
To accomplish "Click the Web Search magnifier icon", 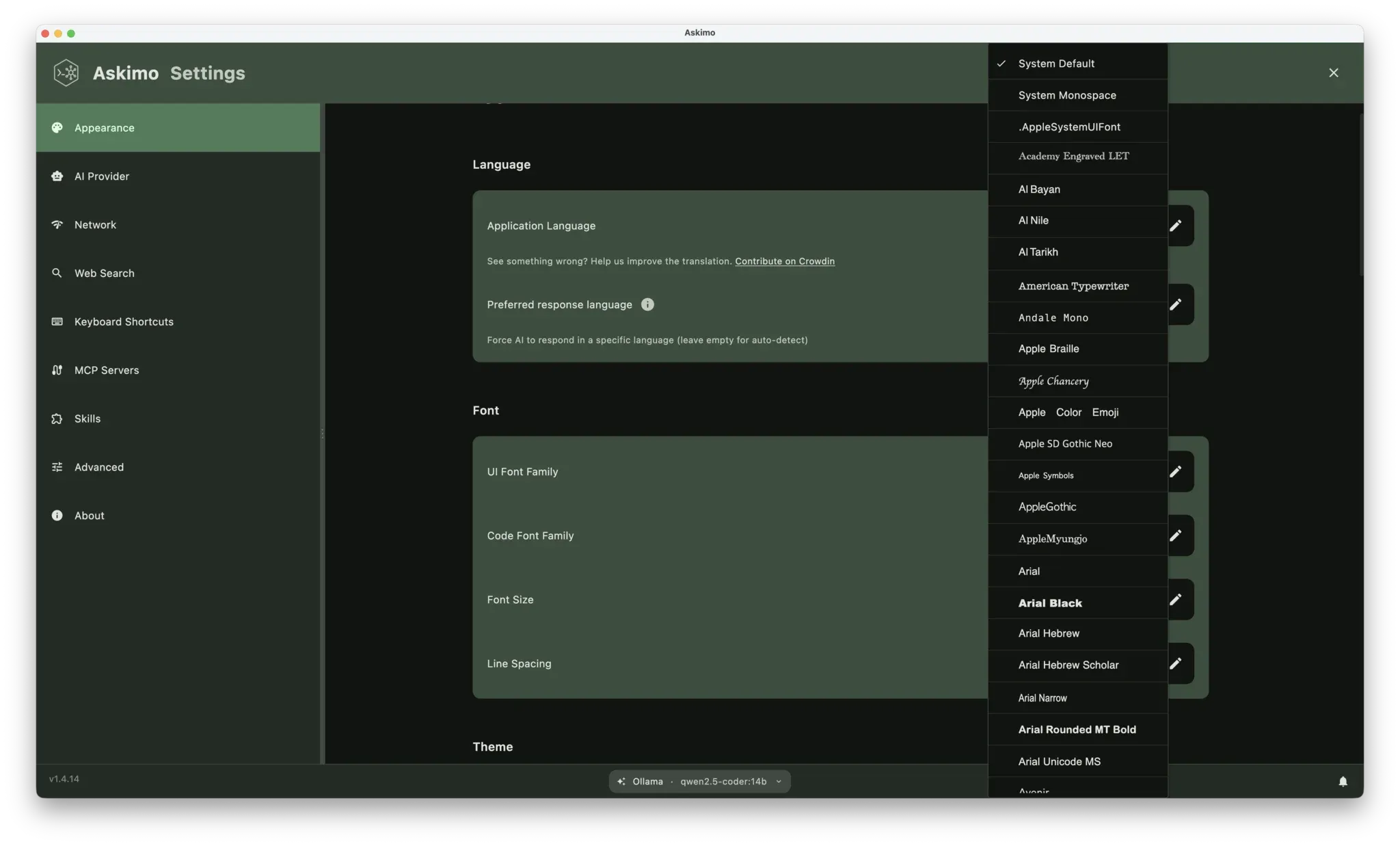I will [x=57, y=274].
